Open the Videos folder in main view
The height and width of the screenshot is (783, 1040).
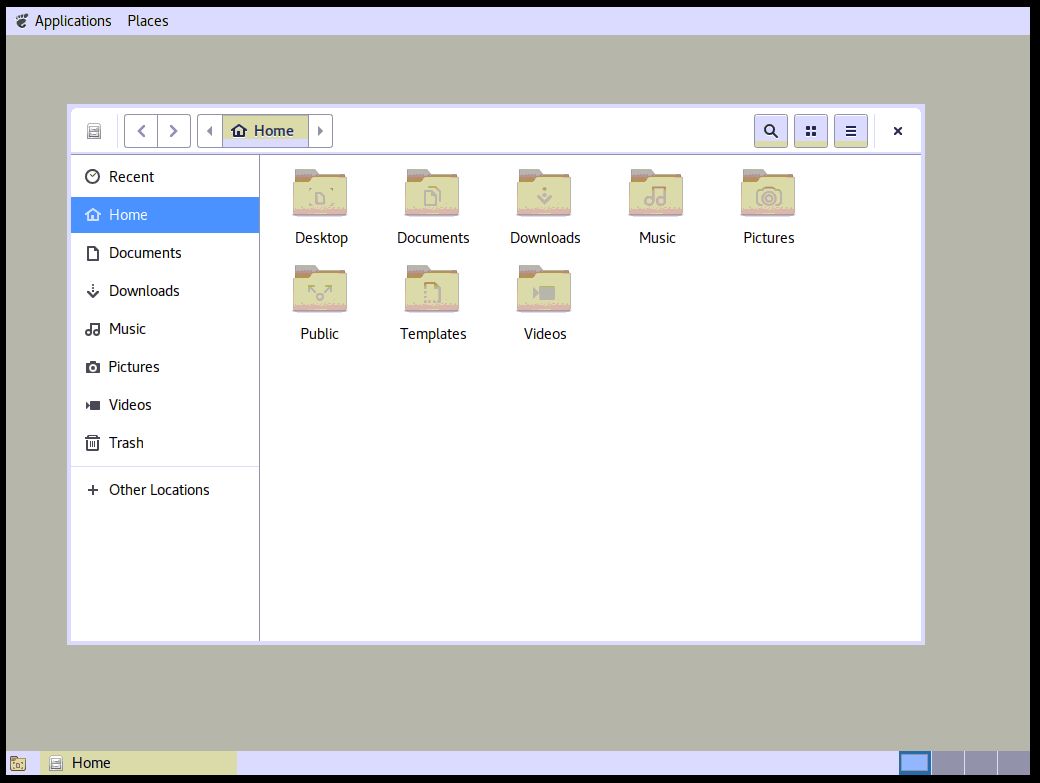(544, 289)
